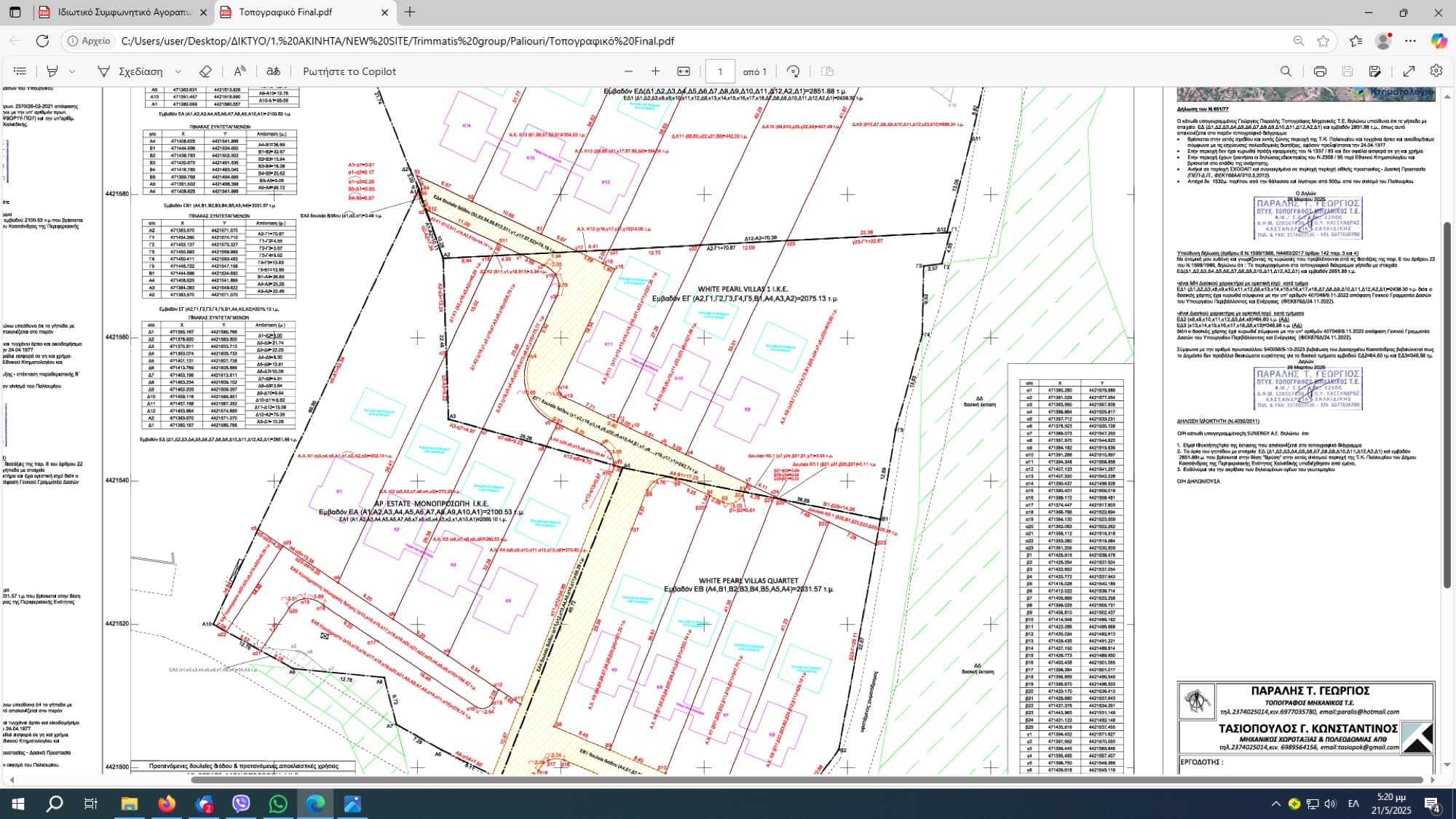The width and height of the screenshot is (1456, 819).
Task: Click the address bar zoom indicator
Action: 1299,41
